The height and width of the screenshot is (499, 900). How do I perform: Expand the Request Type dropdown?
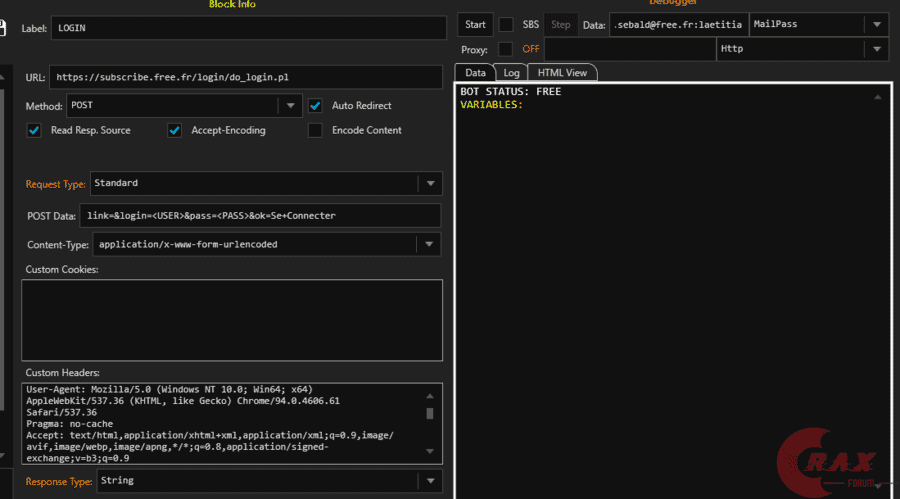(x=430, y=183)
